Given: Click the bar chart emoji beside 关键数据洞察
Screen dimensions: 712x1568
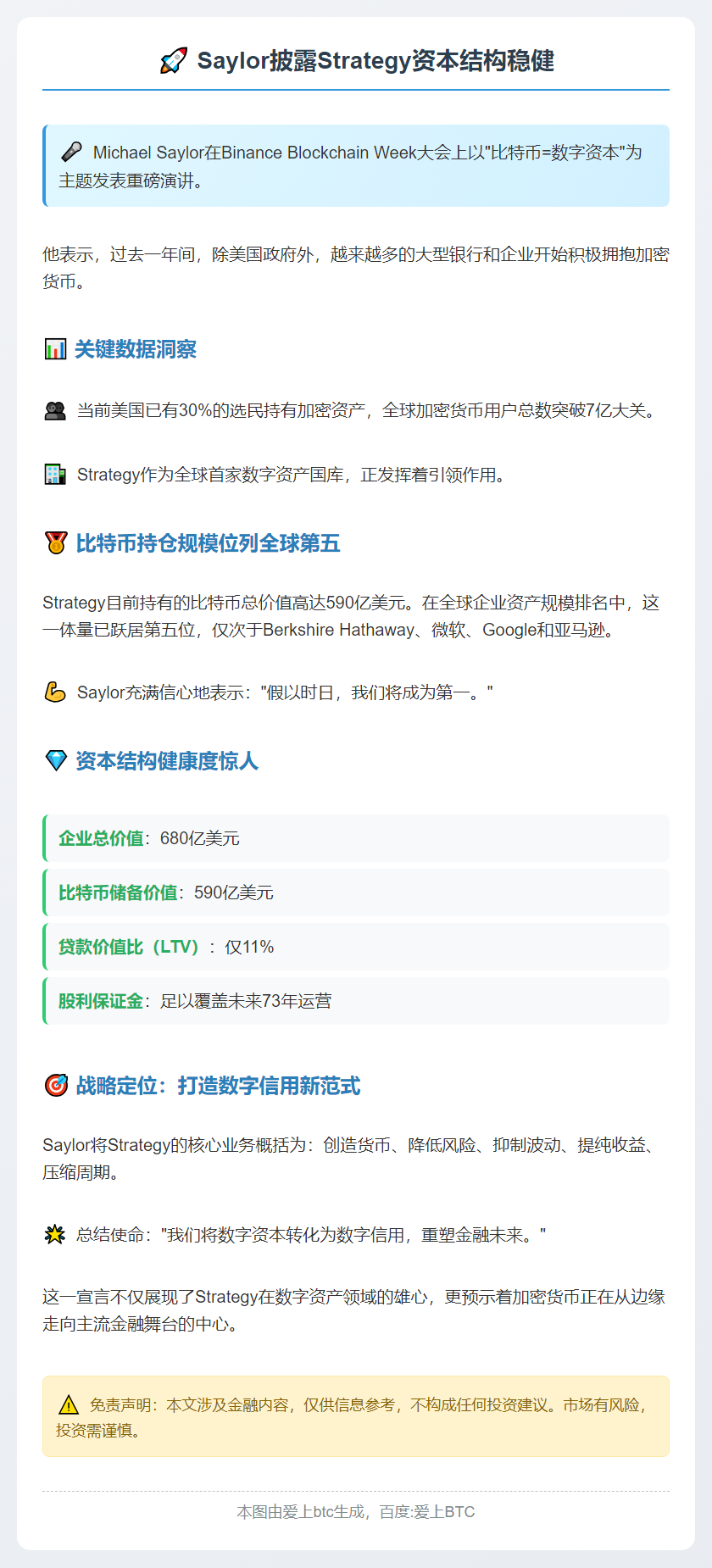Looking at the screenshot, I should pos(55,348).
